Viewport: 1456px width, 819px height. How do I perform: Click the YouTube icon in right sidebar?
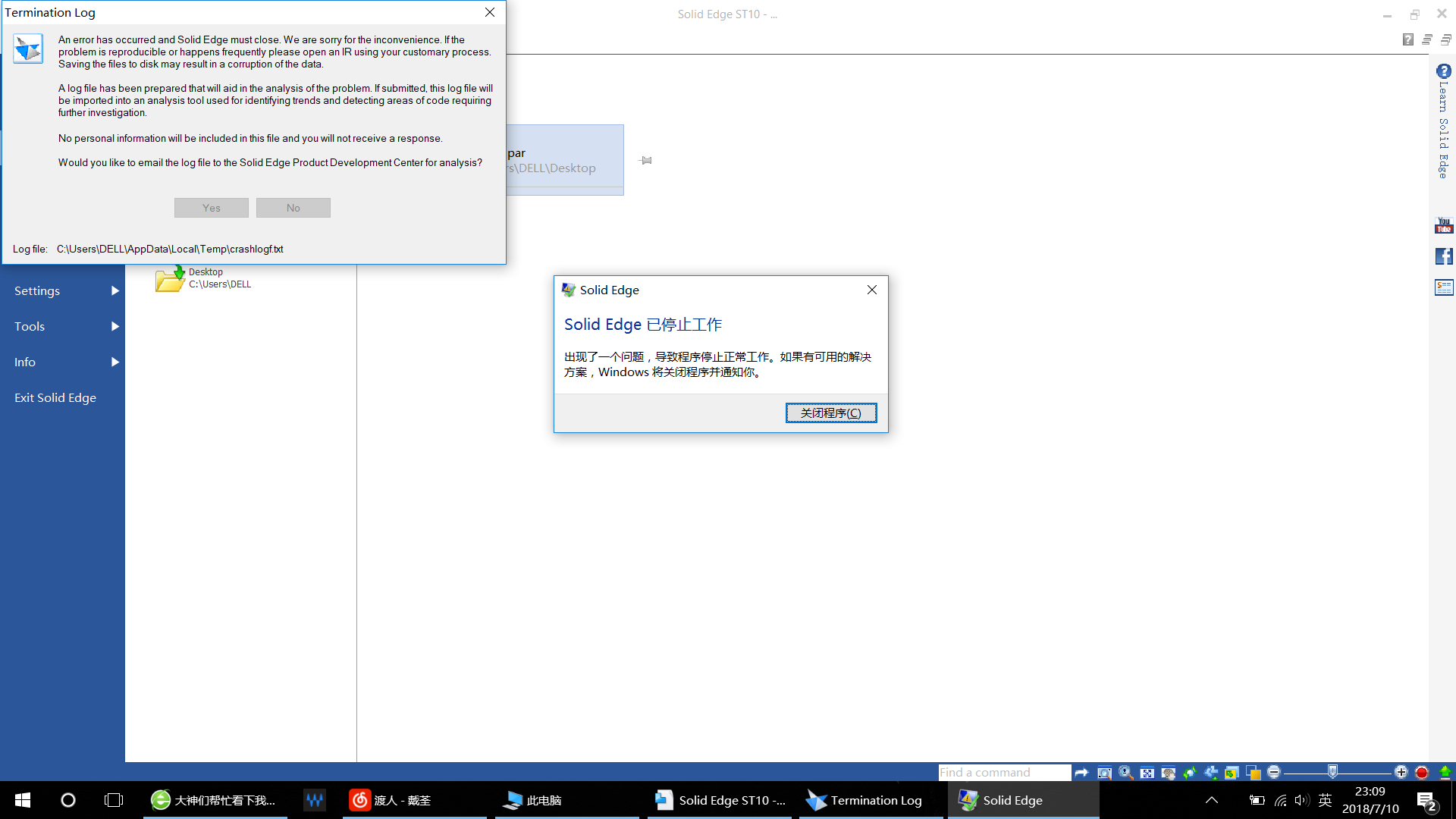(1443, 225)
